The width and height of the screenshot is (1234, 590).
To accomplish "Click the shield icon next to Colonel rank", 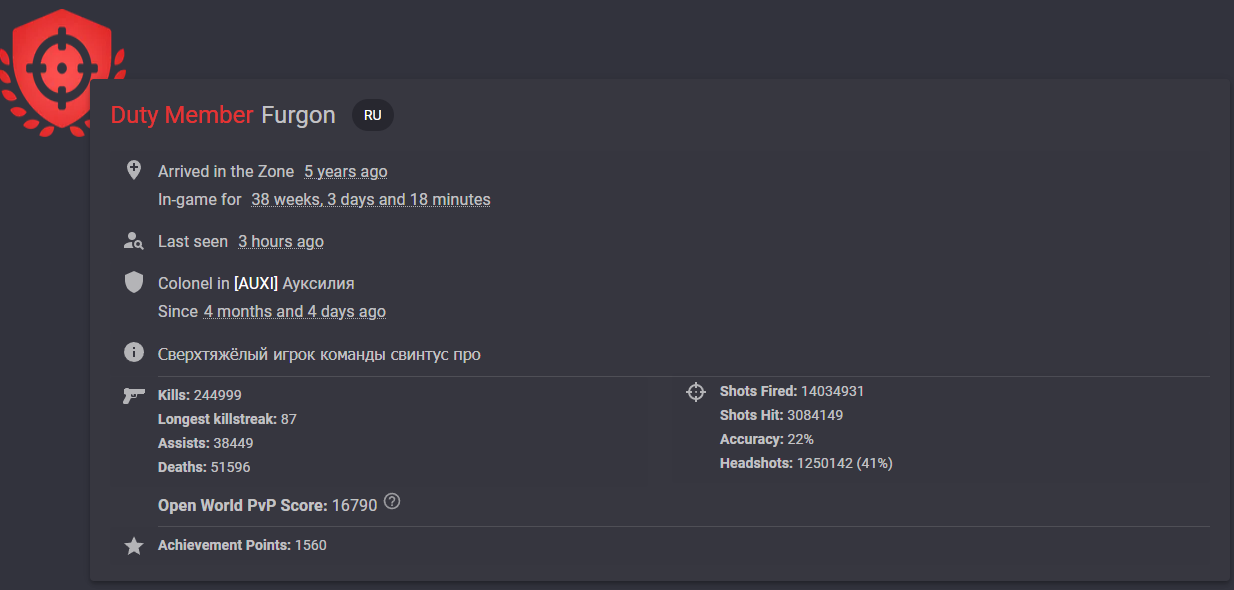I will tap(134, 283).
